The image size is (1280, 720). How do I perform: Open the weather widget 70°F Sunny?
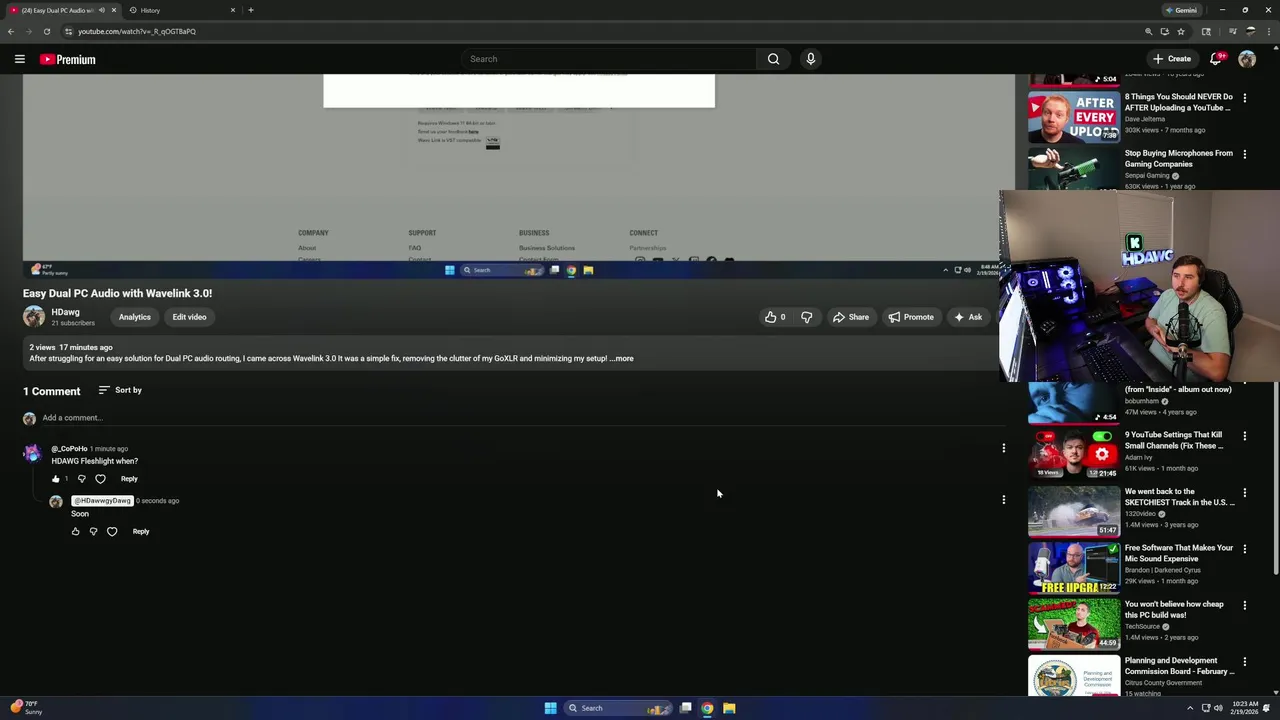coord(27,708)
